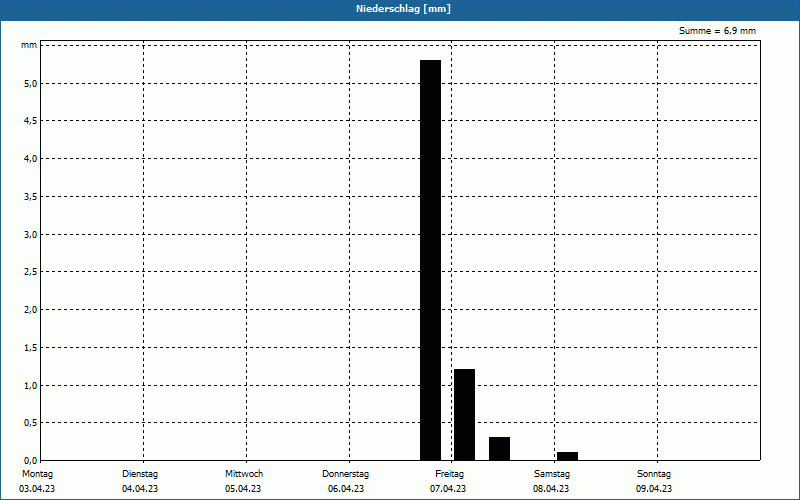This screenshot has height=500, width=800.
Task: Click the "Mittwoch" day label
Action: point(244,474)
